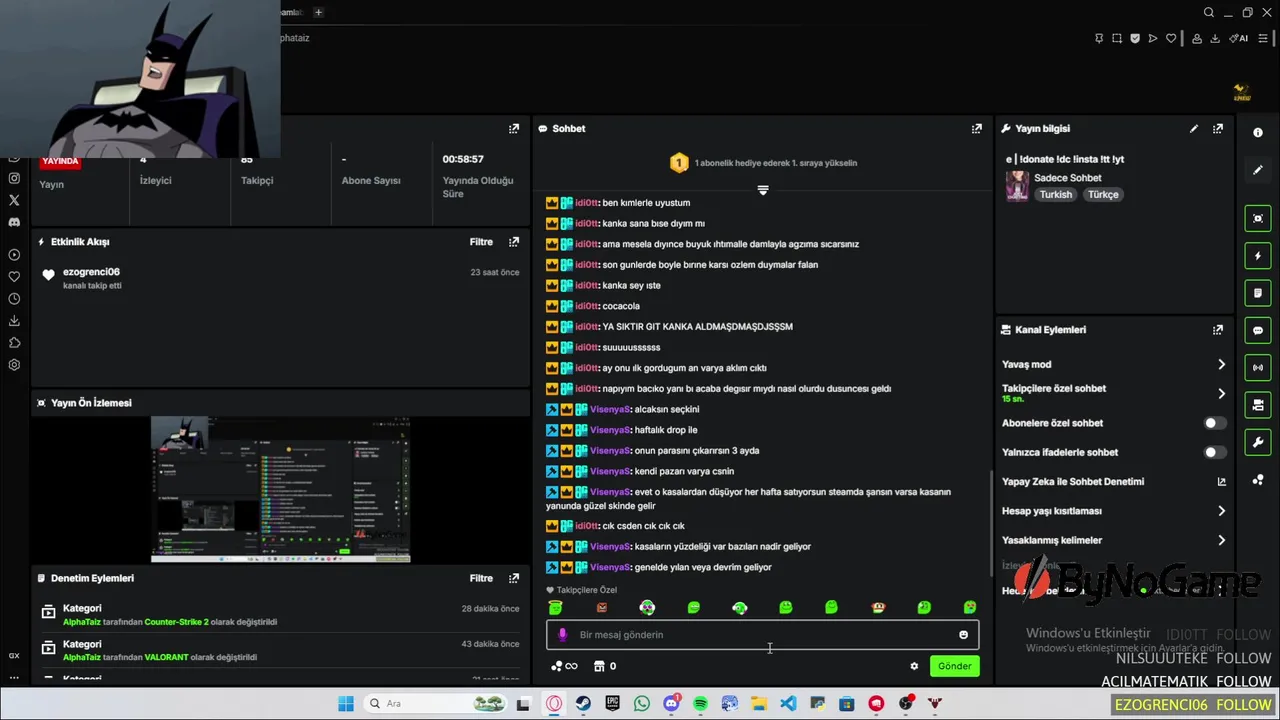
Task: Toggle the notes document widget in right rail
Action: coord(1258,293)
